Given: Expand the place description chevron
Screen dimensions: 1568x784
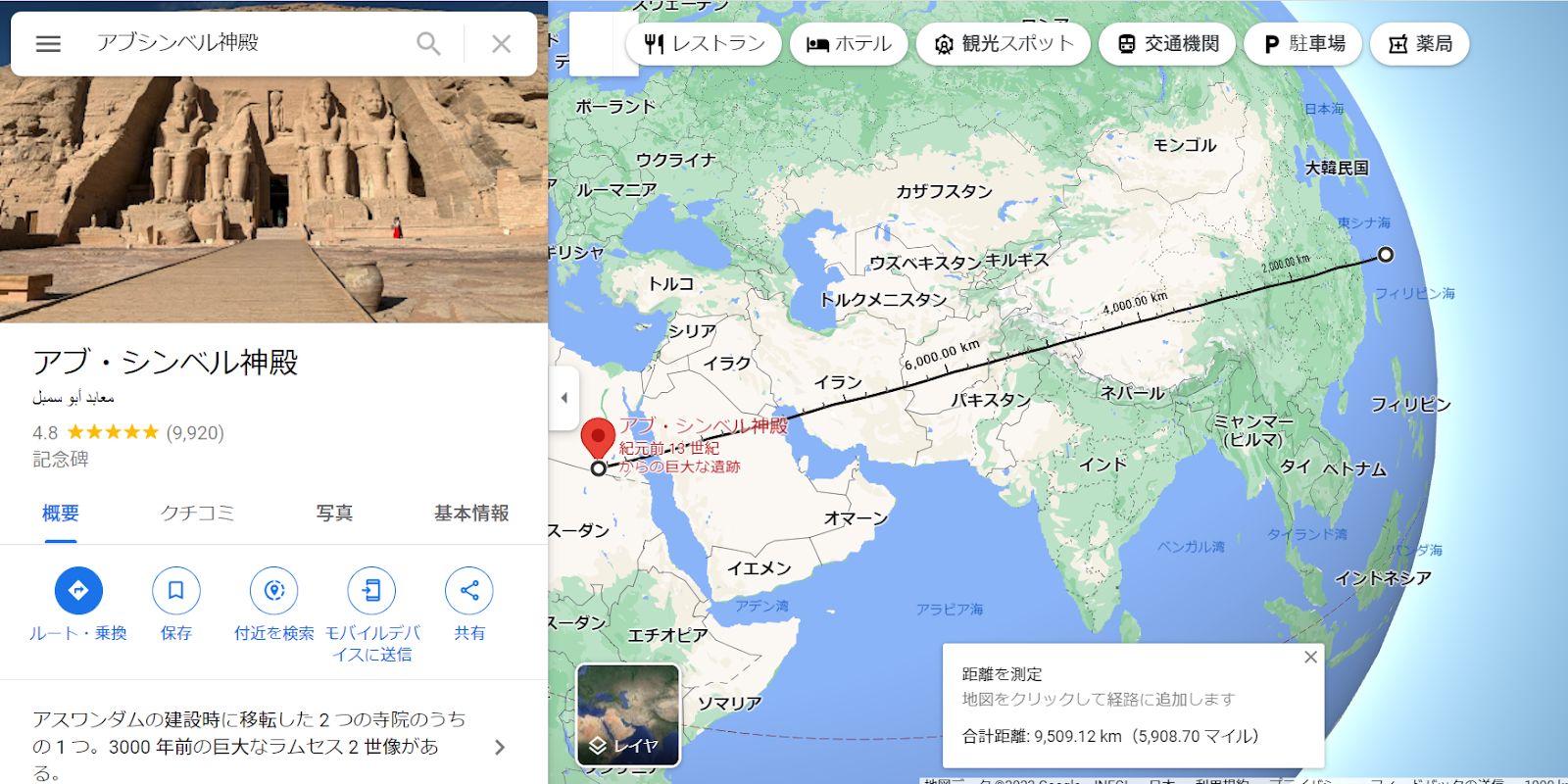Looking at the screenshot, I should pos(500,748).
